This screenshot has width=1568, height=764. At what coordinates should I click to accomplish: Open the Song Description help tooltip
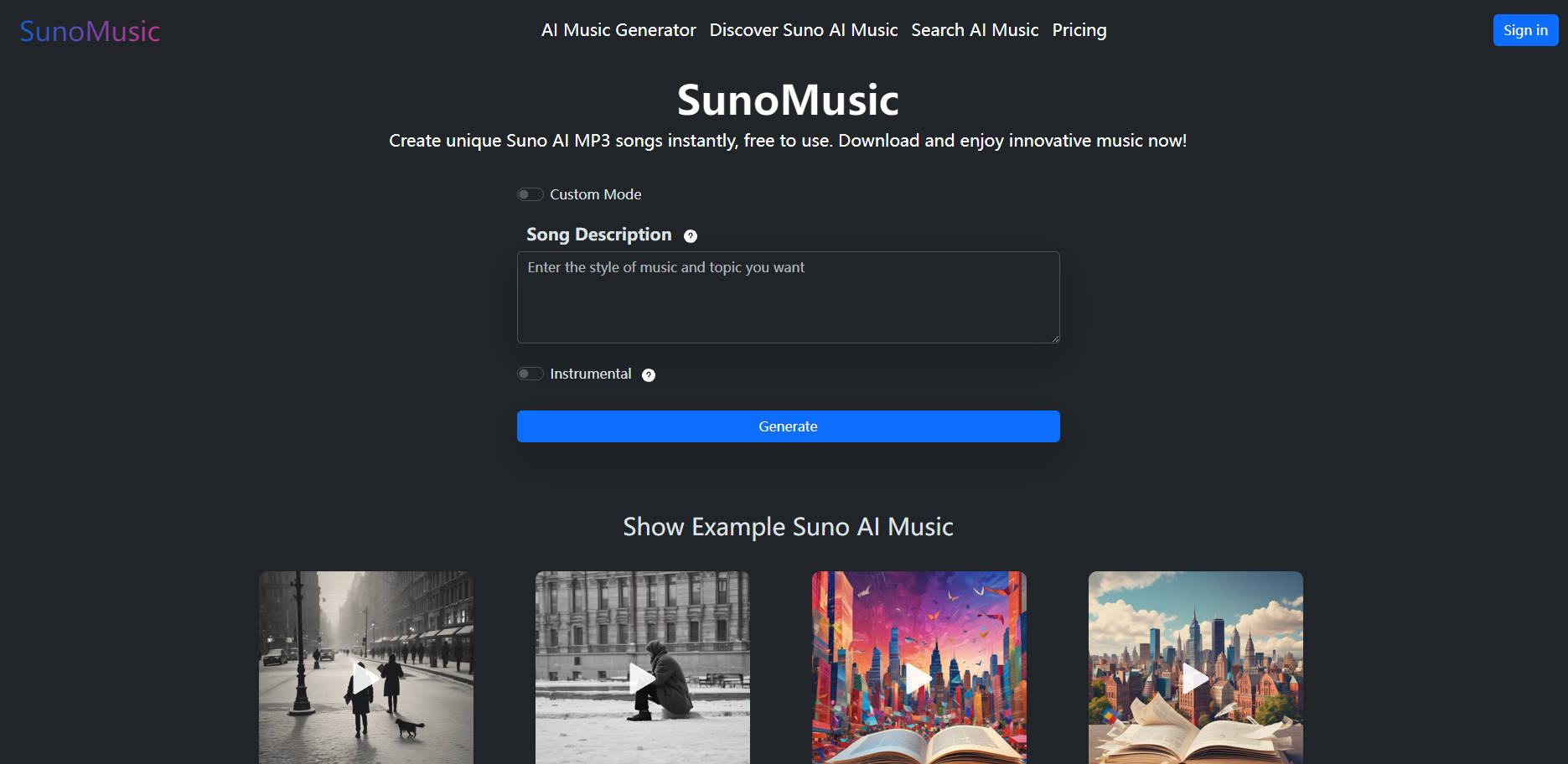coord(689,235)
